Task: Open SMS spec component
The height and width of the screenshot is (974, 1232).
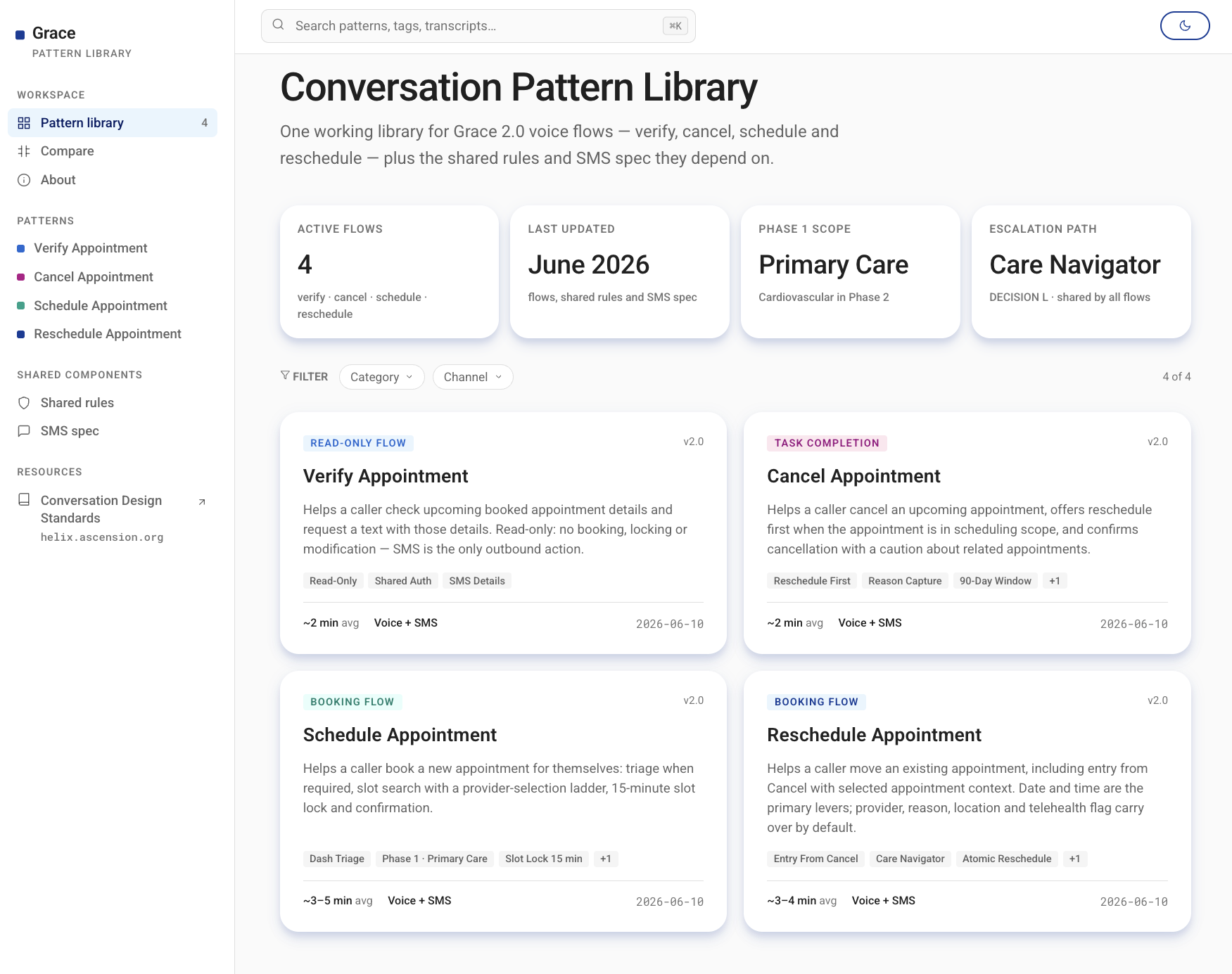Action: [x=113, y=431]
